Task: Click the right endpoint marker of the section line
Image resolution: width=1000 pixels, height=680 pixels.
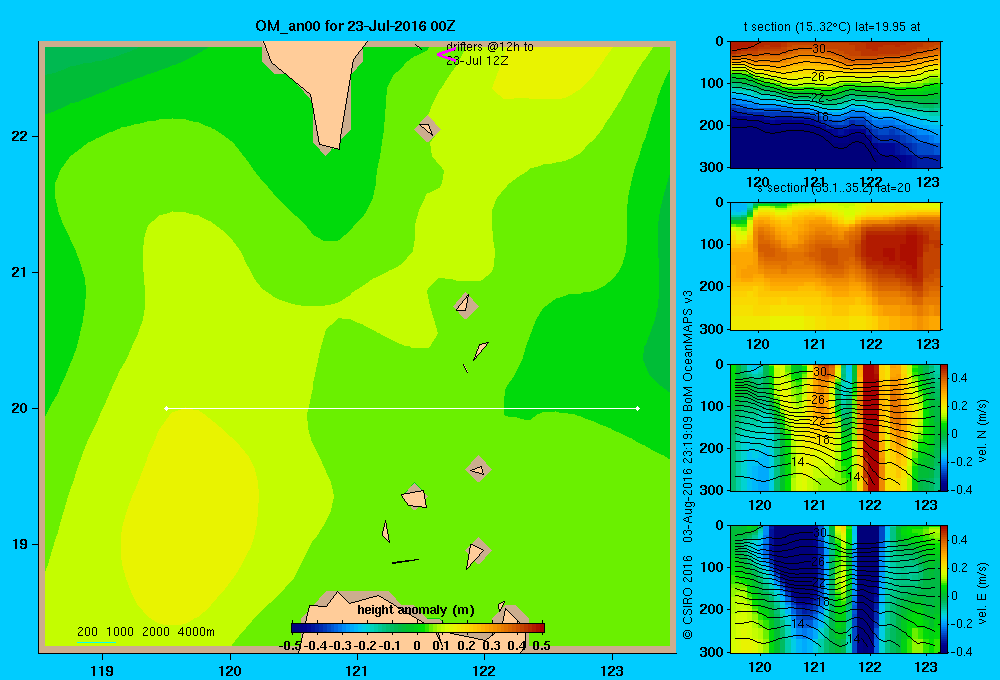Action: point(638,408)
